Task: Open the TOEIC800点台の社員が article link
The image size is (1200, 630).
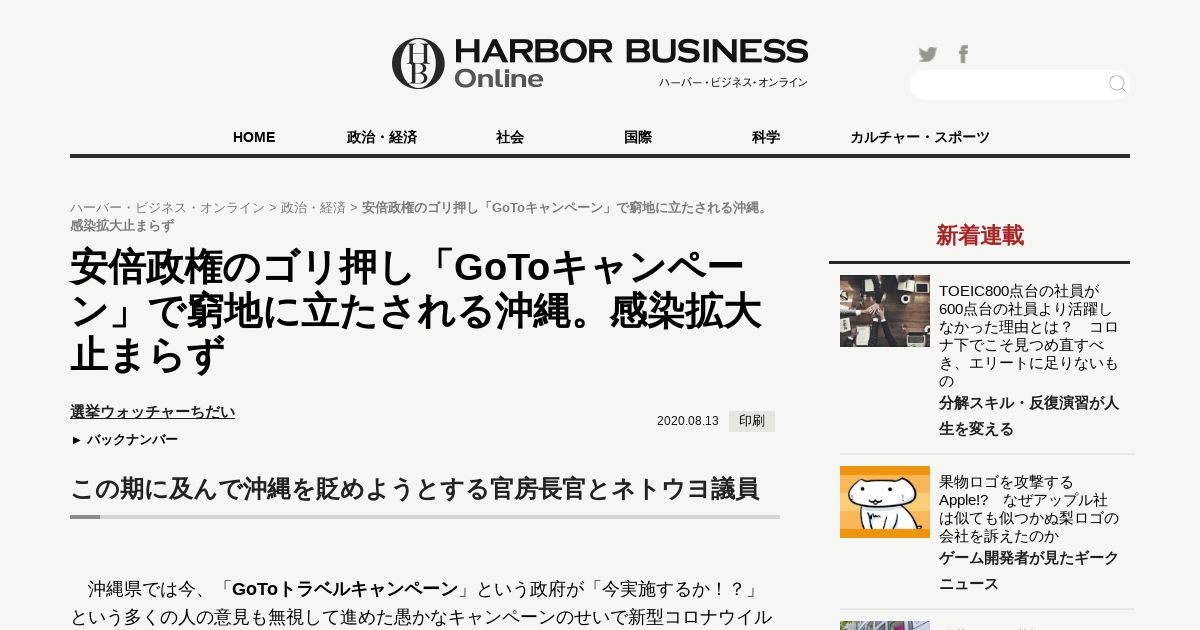Action: point(1029,336)
